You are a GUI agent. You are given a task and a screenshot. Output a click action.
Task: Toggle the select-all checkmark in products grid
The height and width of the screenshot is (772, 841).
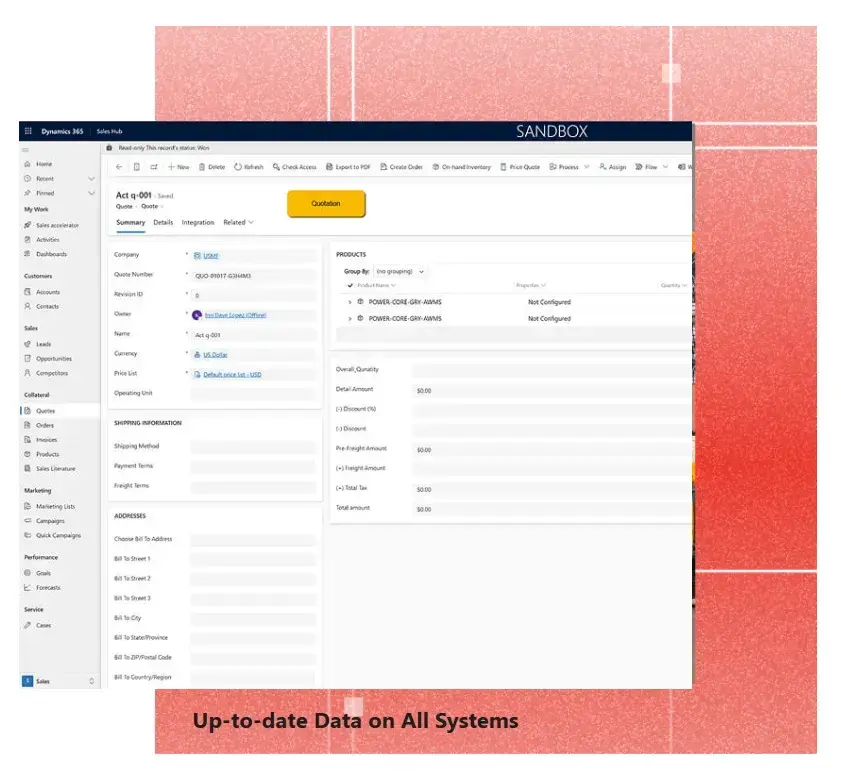coord(350,285)
